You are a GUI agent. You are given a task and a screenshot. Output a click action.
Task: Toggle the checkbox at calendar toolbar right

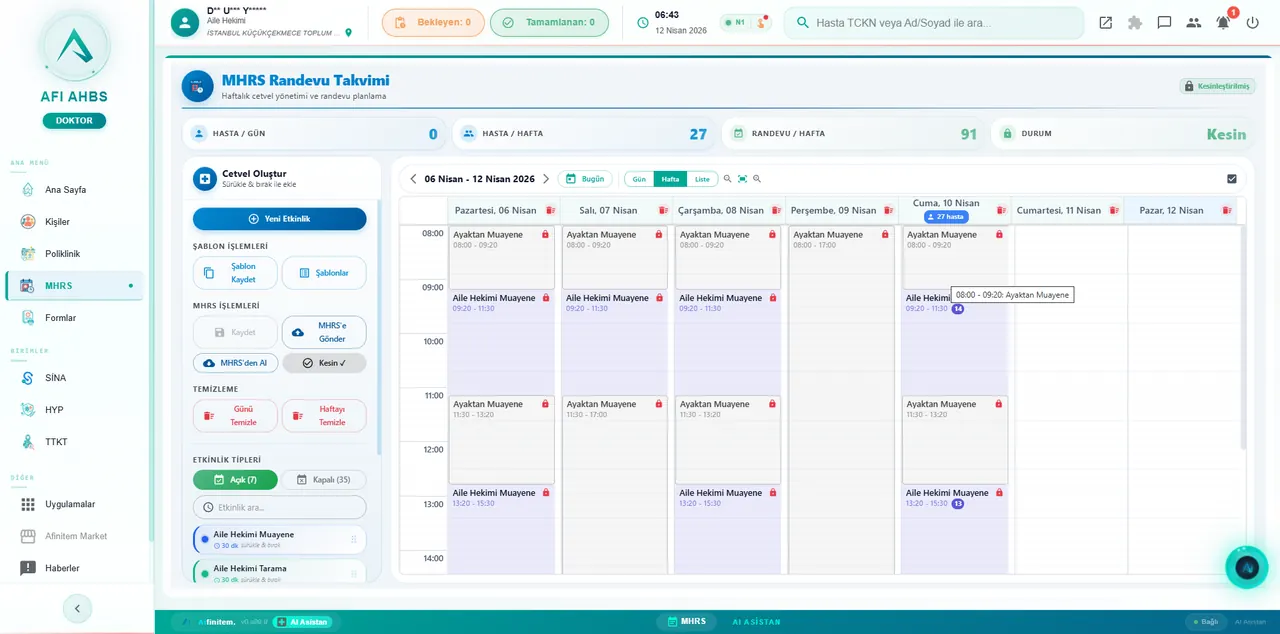tap(1231, 179)
